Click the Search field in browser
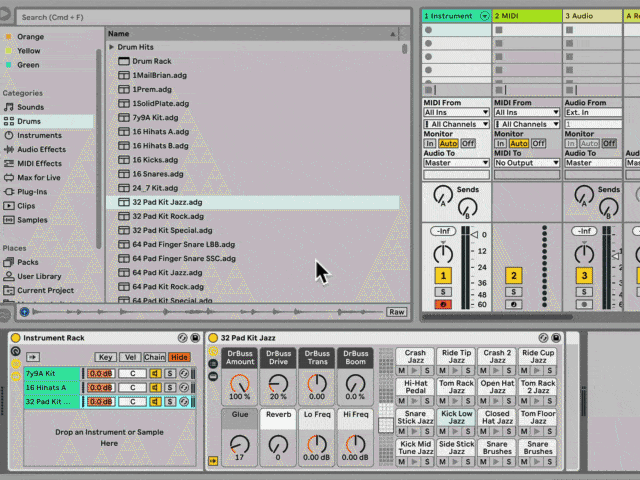 (x=213, y=17)
